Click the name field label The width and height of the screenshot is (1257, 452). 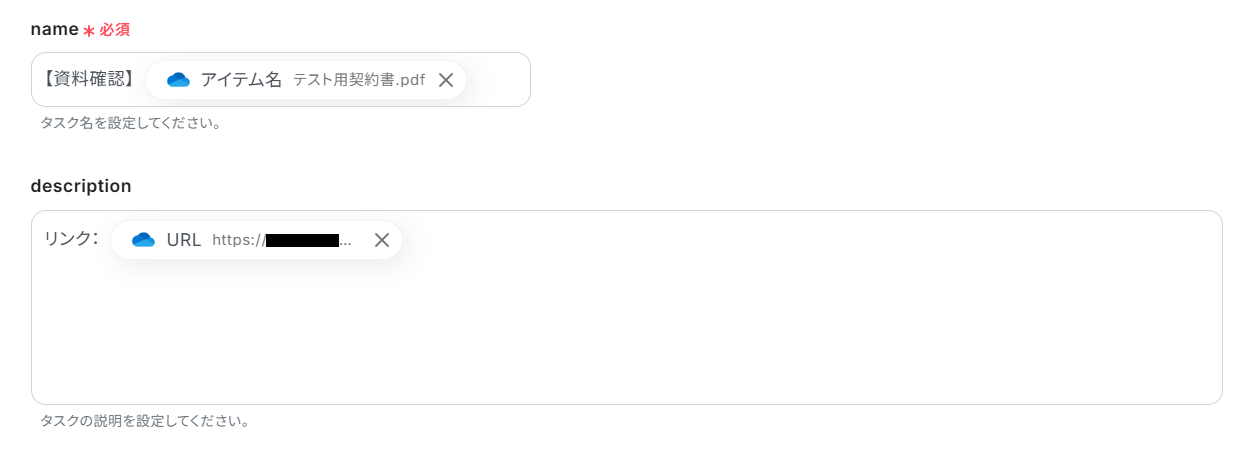(54, 30)
